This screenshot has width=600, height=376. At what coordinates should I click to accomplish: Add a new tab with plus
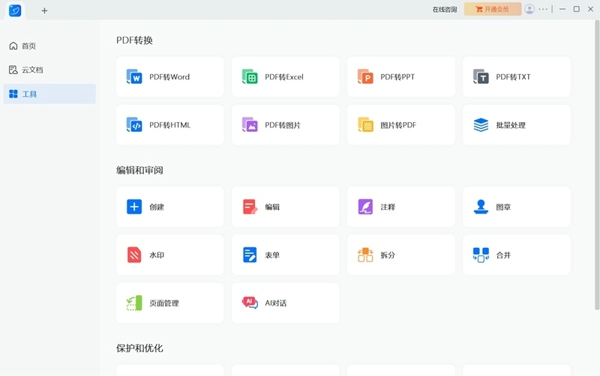click(x=44, y=11)
